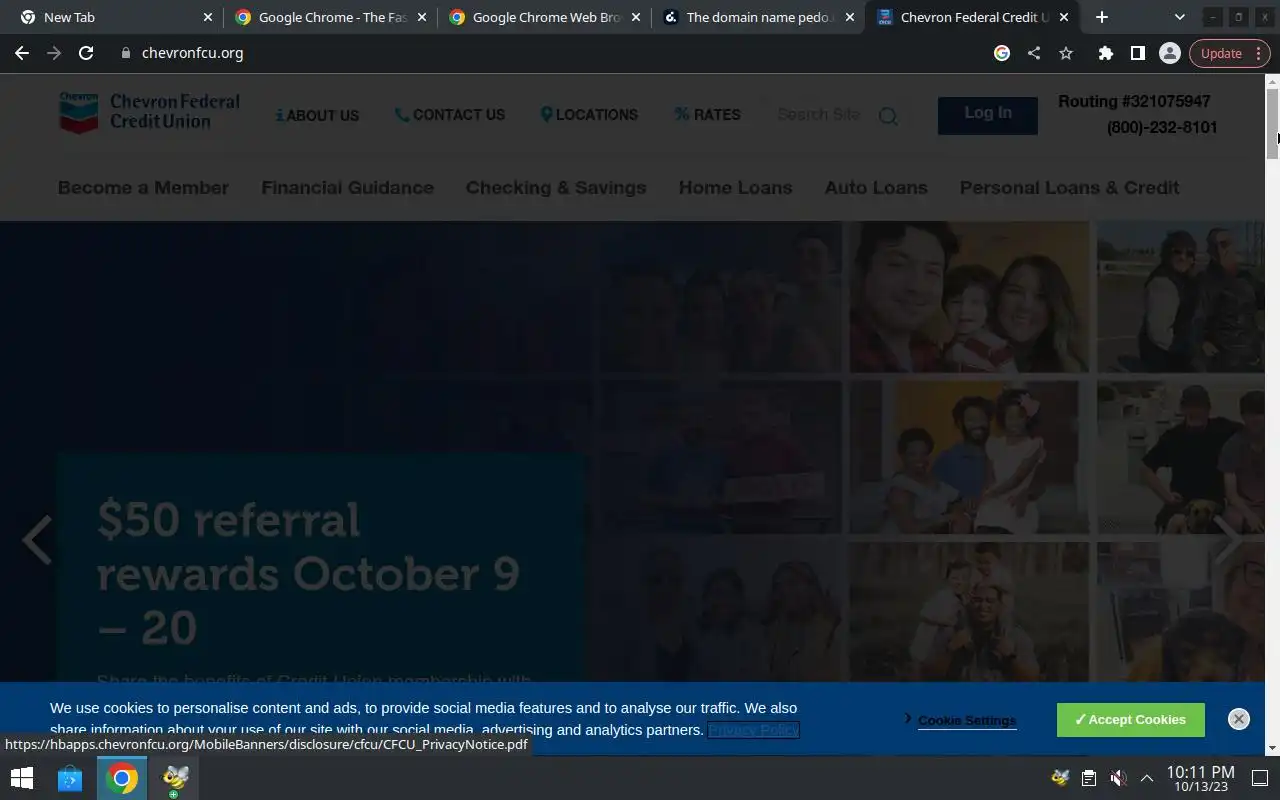
Task: Click the Chevron Federal Credit Union logo
Action: pyautogui.click(x=149, y=112)
